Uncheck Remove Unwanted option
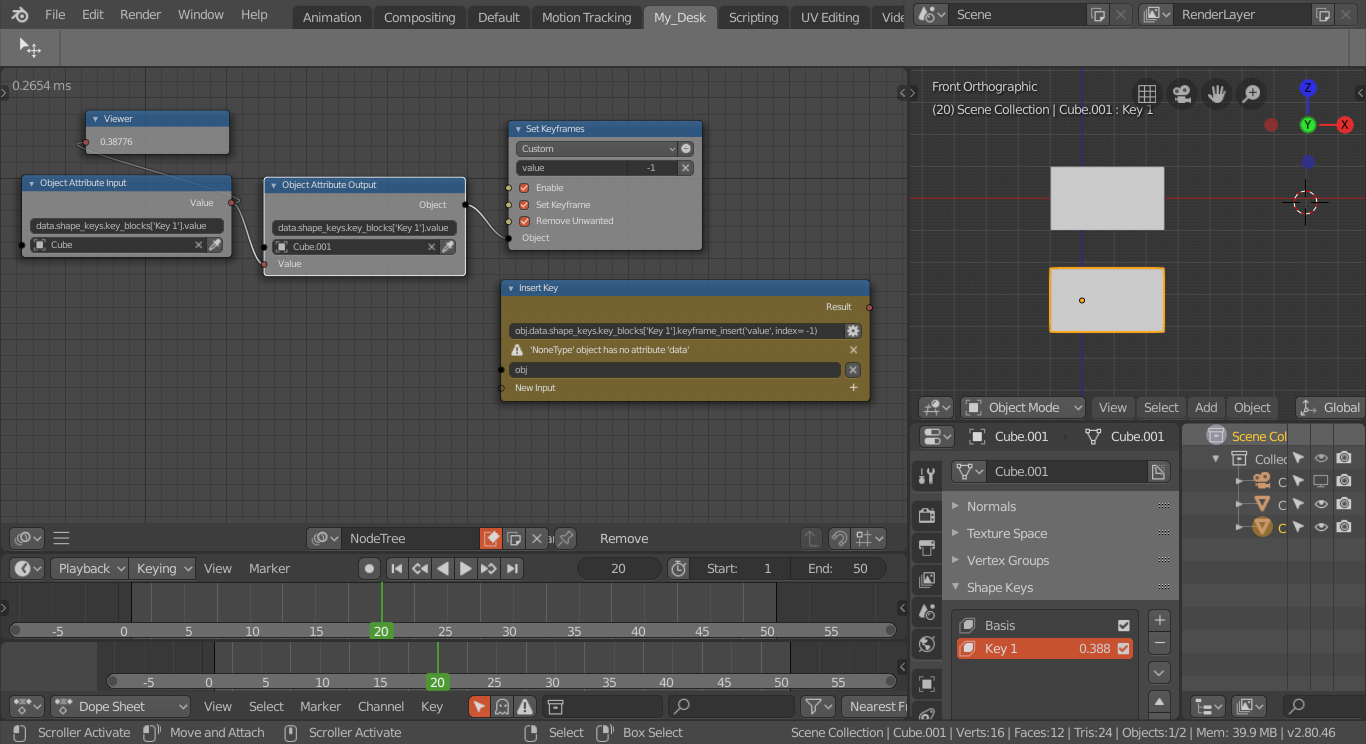 [524, 221]
